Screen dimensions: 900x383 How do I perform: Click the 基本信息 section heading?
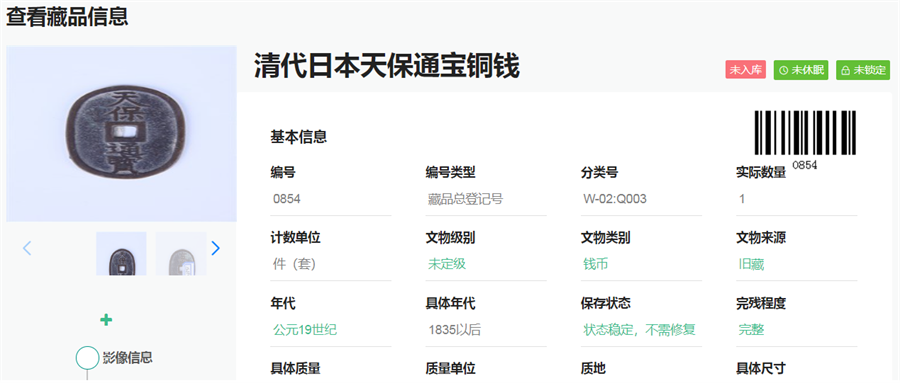[298, 137]
